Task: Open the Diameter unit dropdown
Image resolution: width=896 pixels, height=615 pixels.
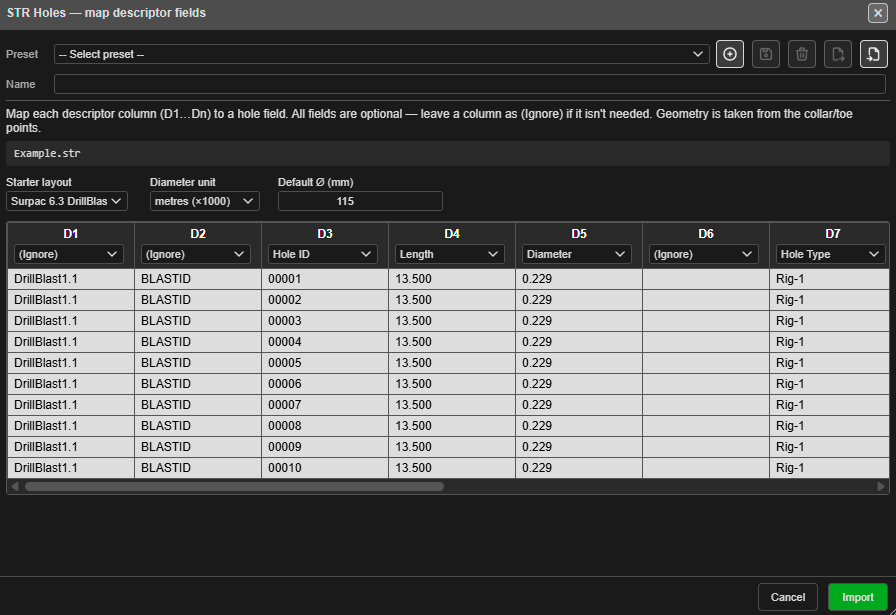Action: pos(205,201)
